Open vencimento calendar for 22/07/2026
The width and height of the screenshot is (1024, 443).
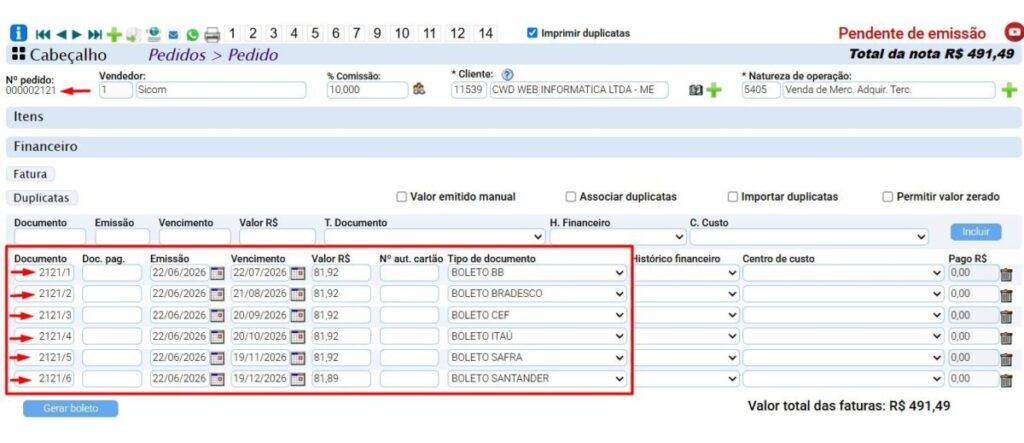click(298, 273)
